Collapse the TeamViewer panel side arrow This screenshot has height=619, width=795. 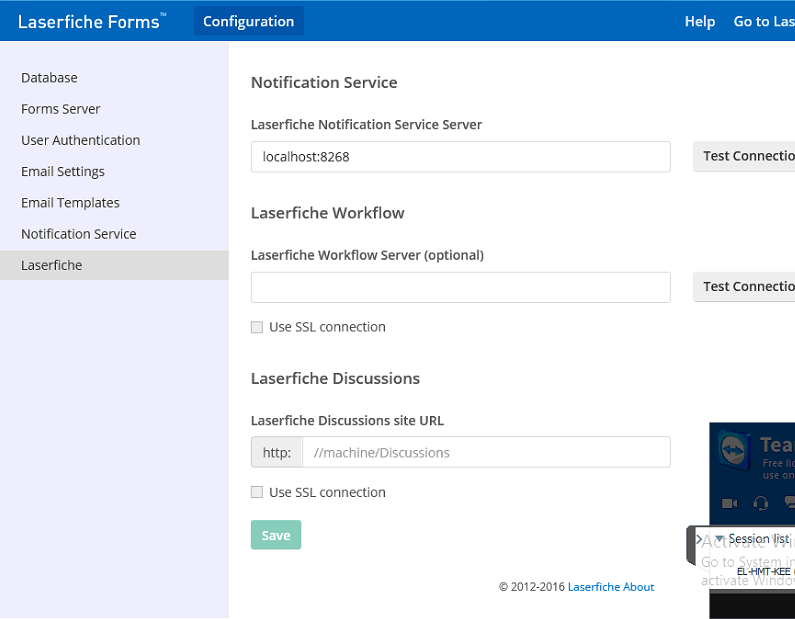pyautogui.click(x=698, y=539)
